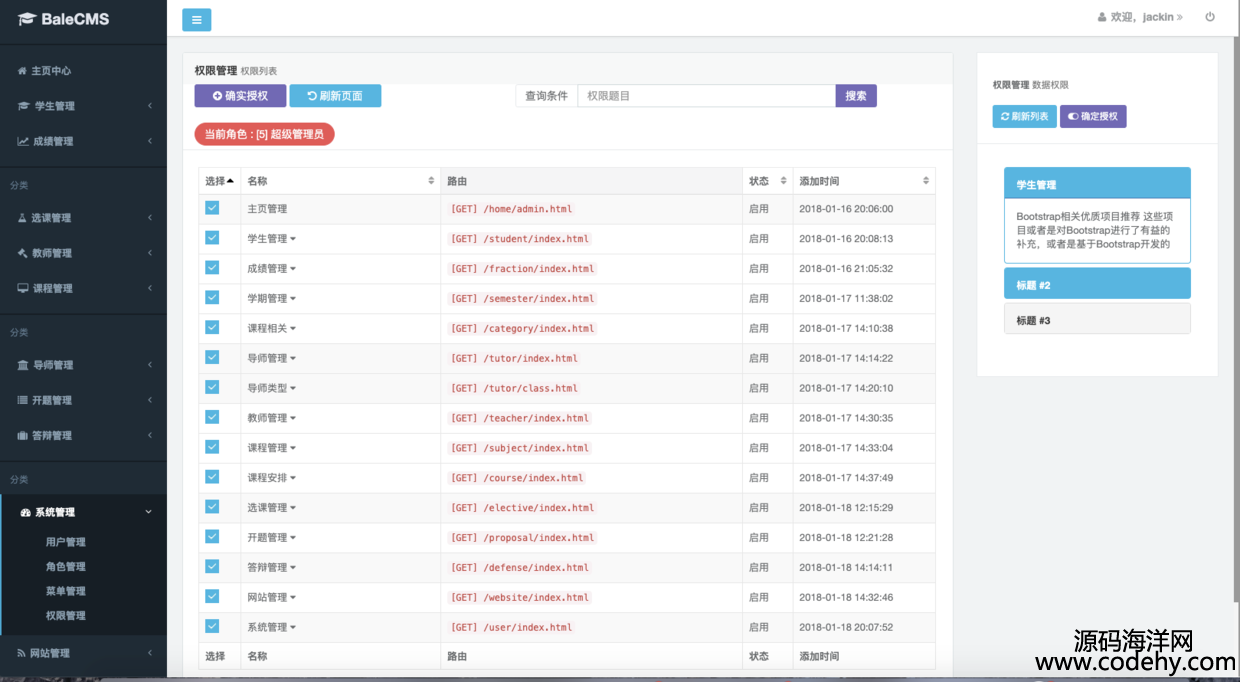
Task: Expand the 学生管理 row dropdown caret
Action: 293,239
